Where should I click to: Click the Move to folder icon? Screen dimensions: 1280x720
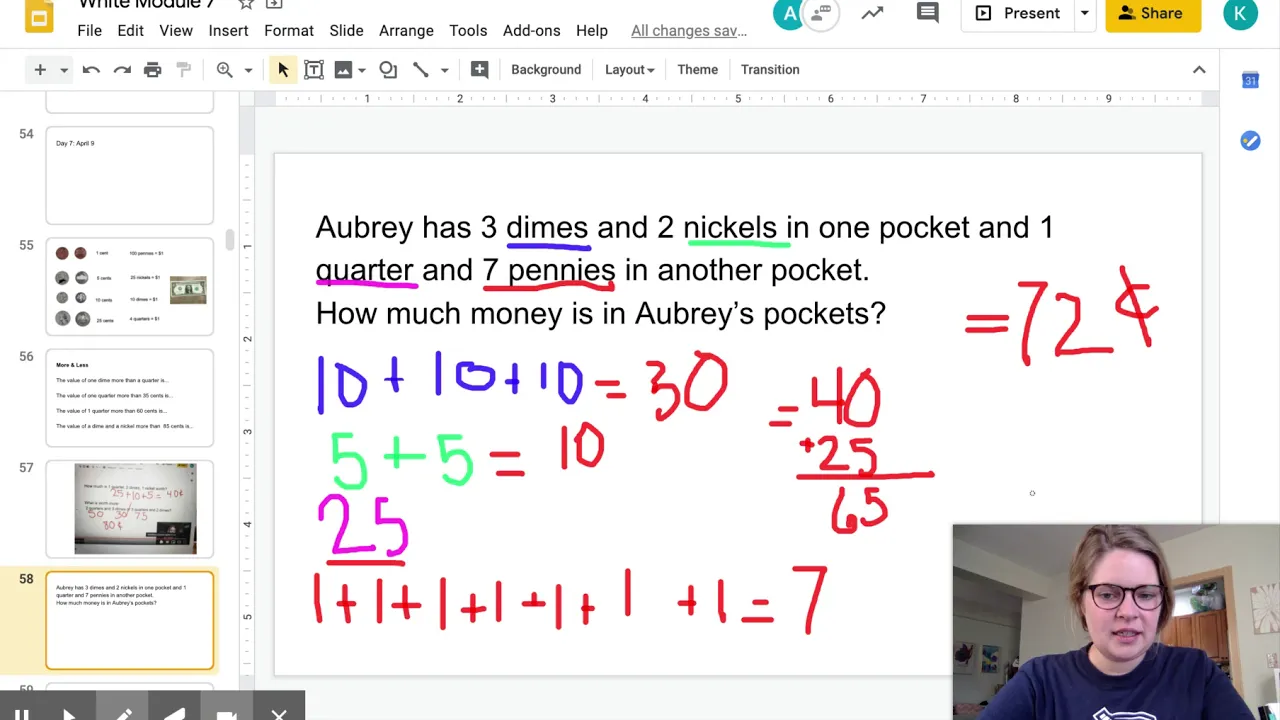(x=273, y=4)
